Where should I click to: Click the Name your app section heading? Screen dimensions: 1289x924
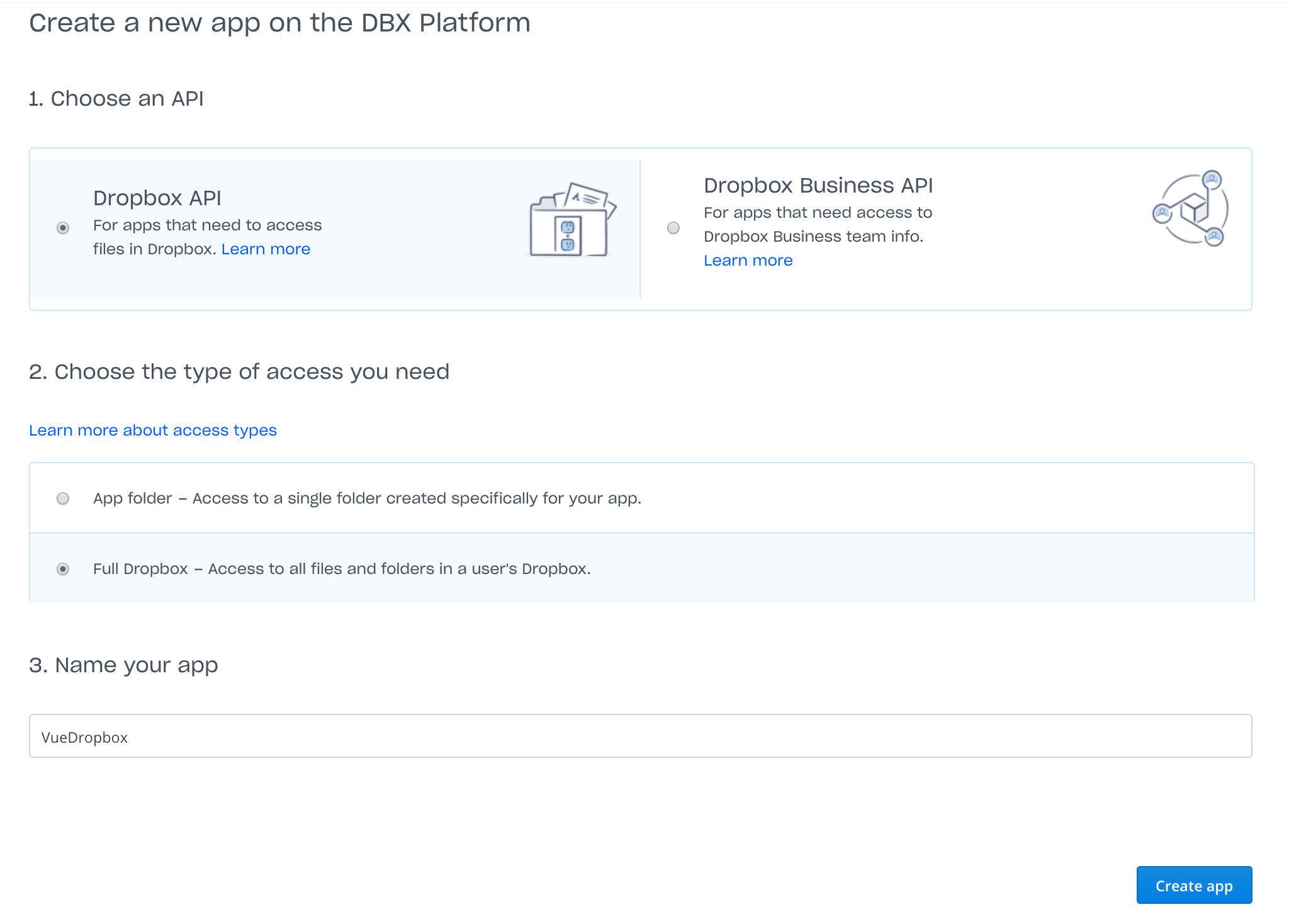tap(123, 664)
